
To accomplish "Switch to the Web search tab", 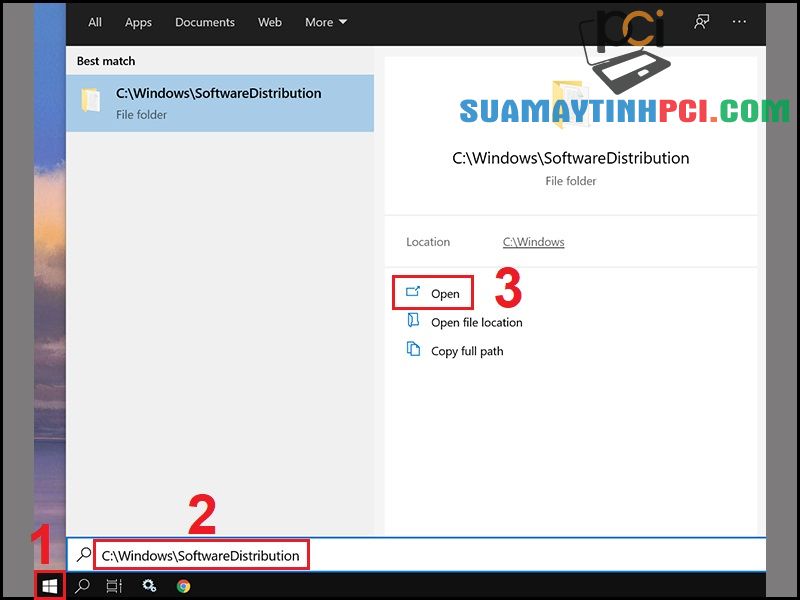I will point(270,22).
